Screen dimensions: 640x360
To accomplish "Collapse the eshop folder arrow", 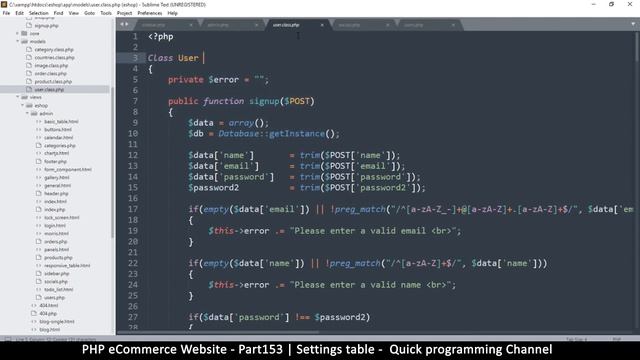I will pyautogui.click(x=22, y=105).
